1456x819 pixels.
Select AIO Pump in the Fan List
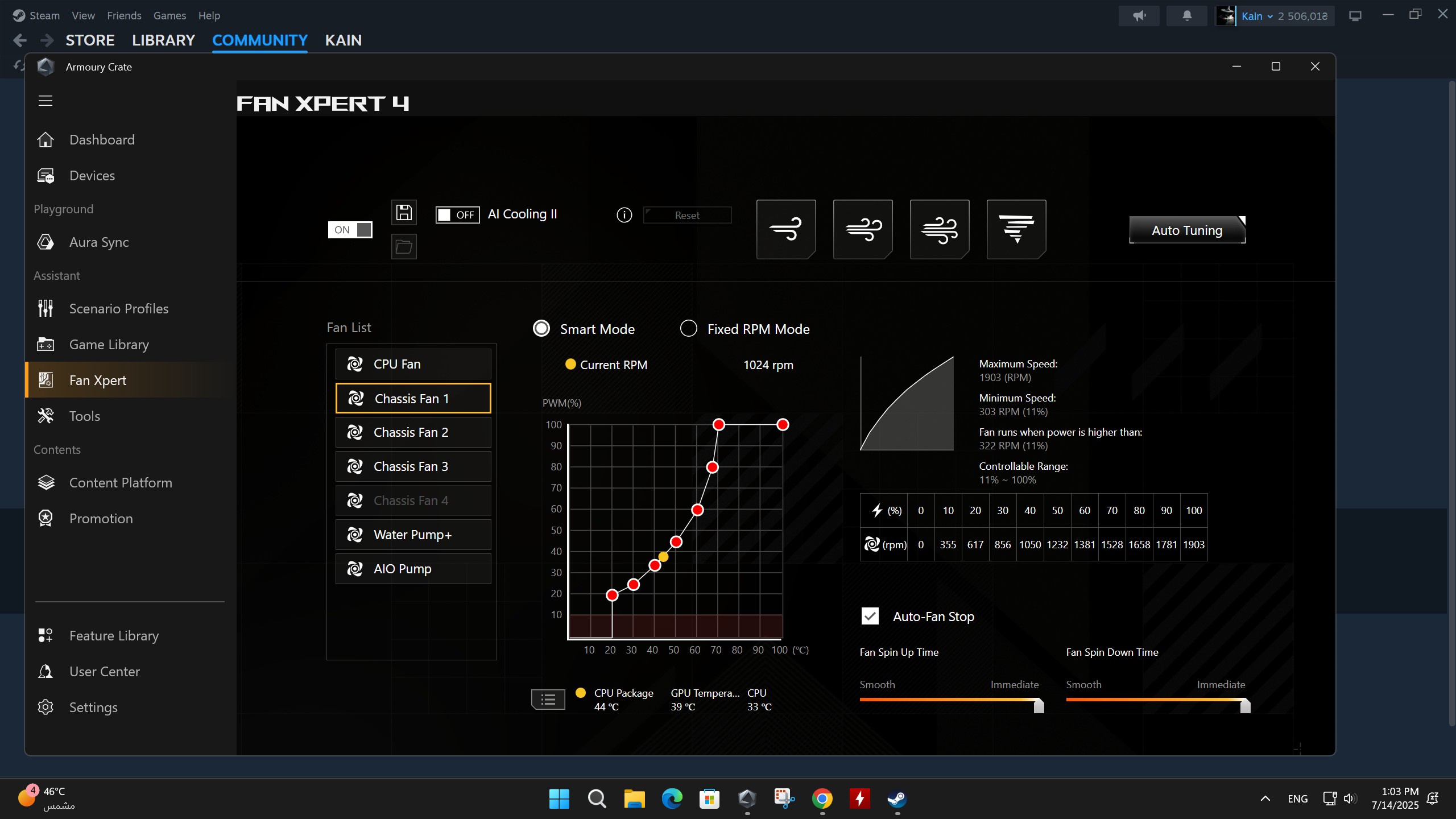point(413,569)
